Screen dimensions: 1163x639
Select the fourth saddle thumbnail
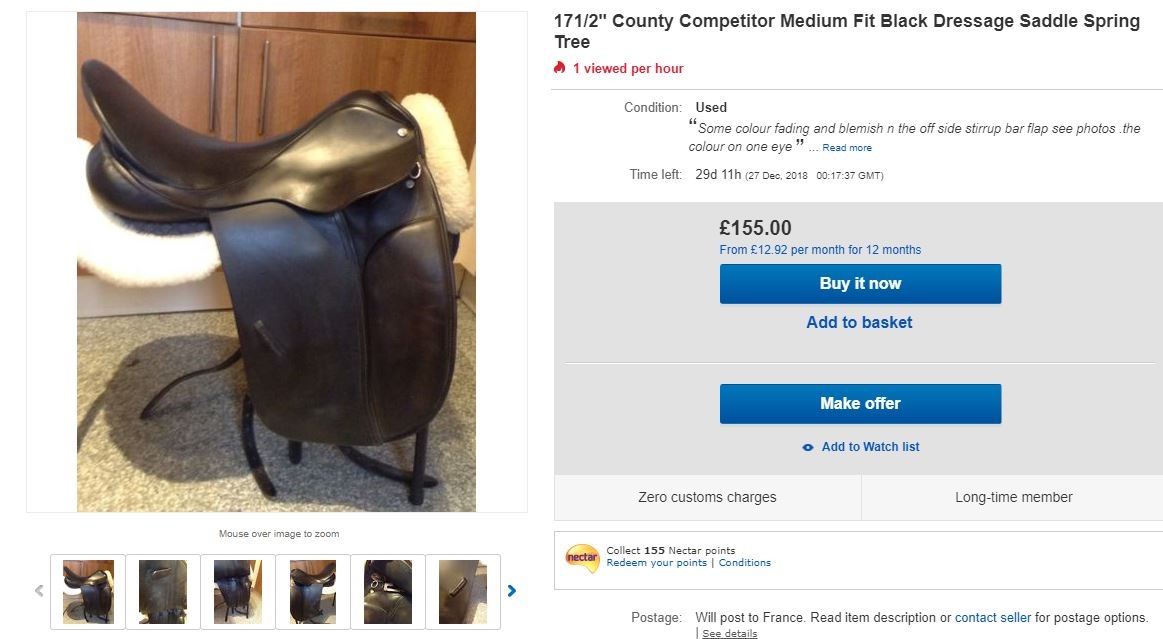(x=313, y=592)
